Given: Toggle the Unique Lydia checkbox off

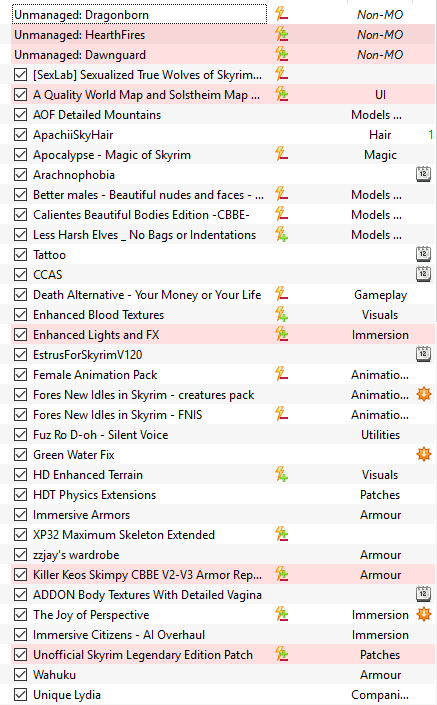Looking at the screenshot, I should click(20, 695).
